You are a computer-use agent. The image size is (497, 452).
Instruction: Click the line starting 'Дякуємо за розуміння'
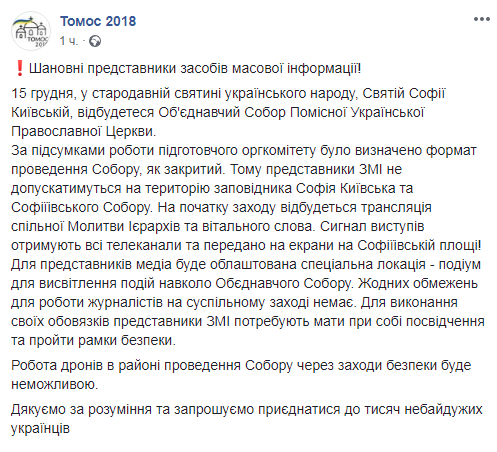[x=247, y=409]
